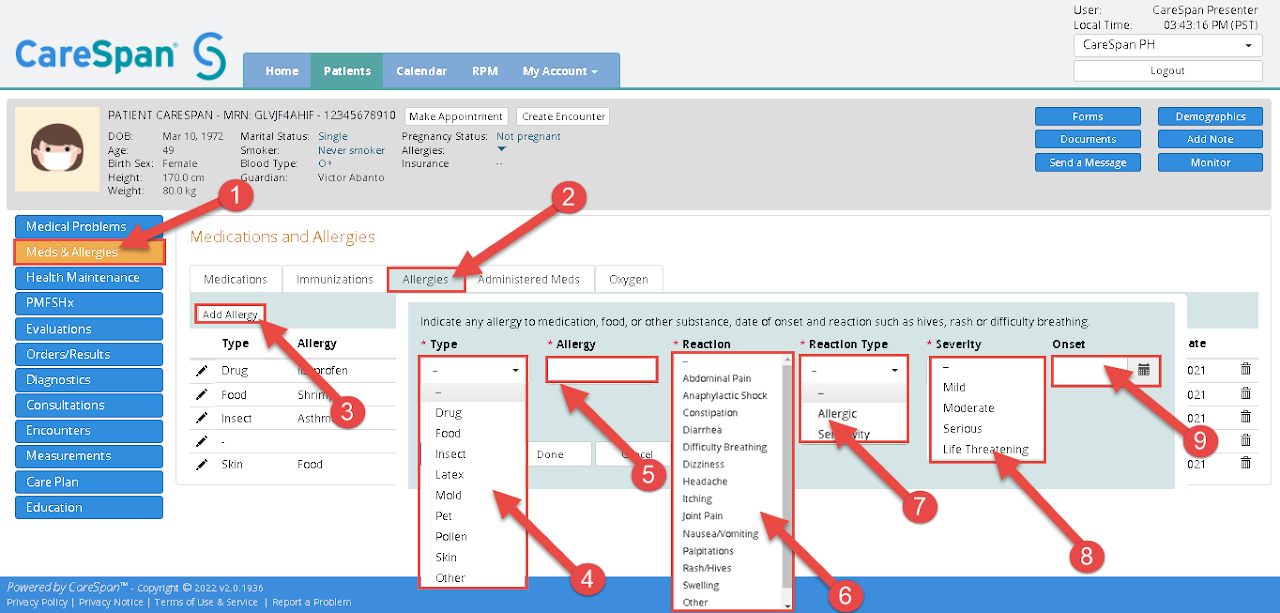Viewport: 1280px width, 613px height.
Task: Click the pencil edit icon for Skin row
Action: (x=202, y=464)
